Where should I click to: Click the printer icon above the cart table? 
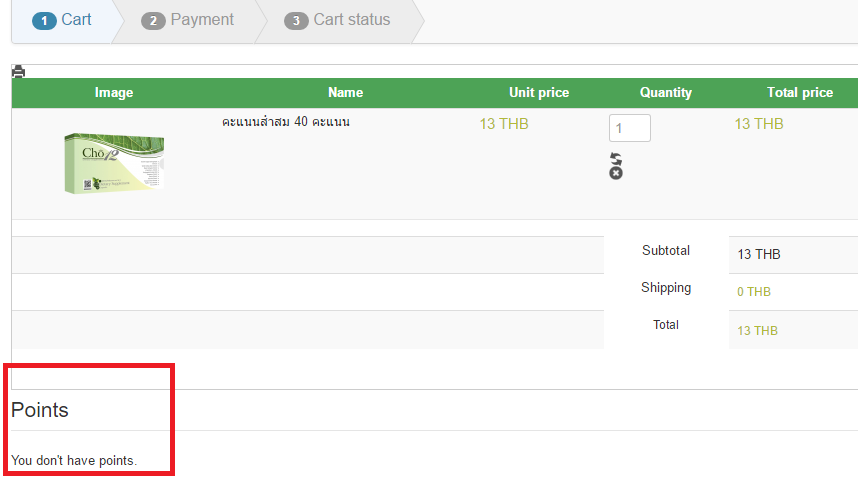18,71
